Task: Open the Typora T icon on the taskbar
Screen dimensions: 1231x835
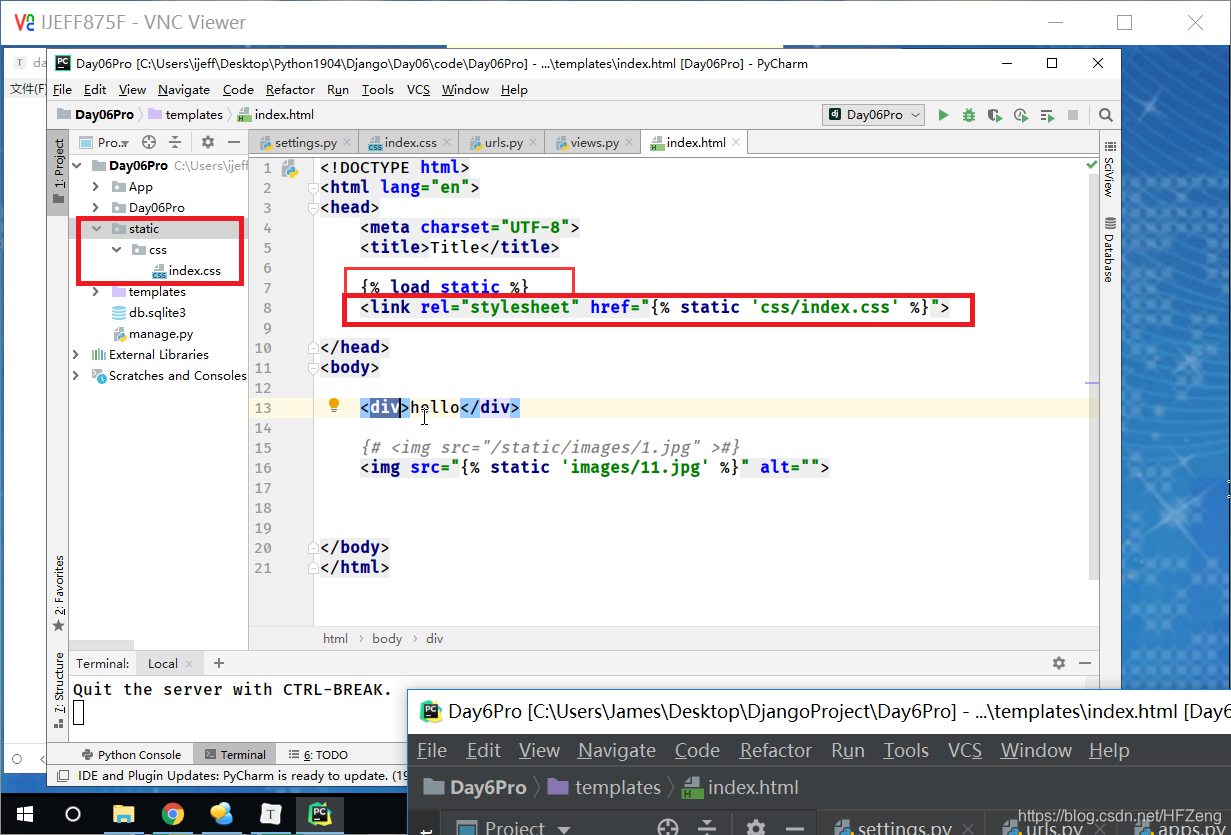Action: [270, 814]
